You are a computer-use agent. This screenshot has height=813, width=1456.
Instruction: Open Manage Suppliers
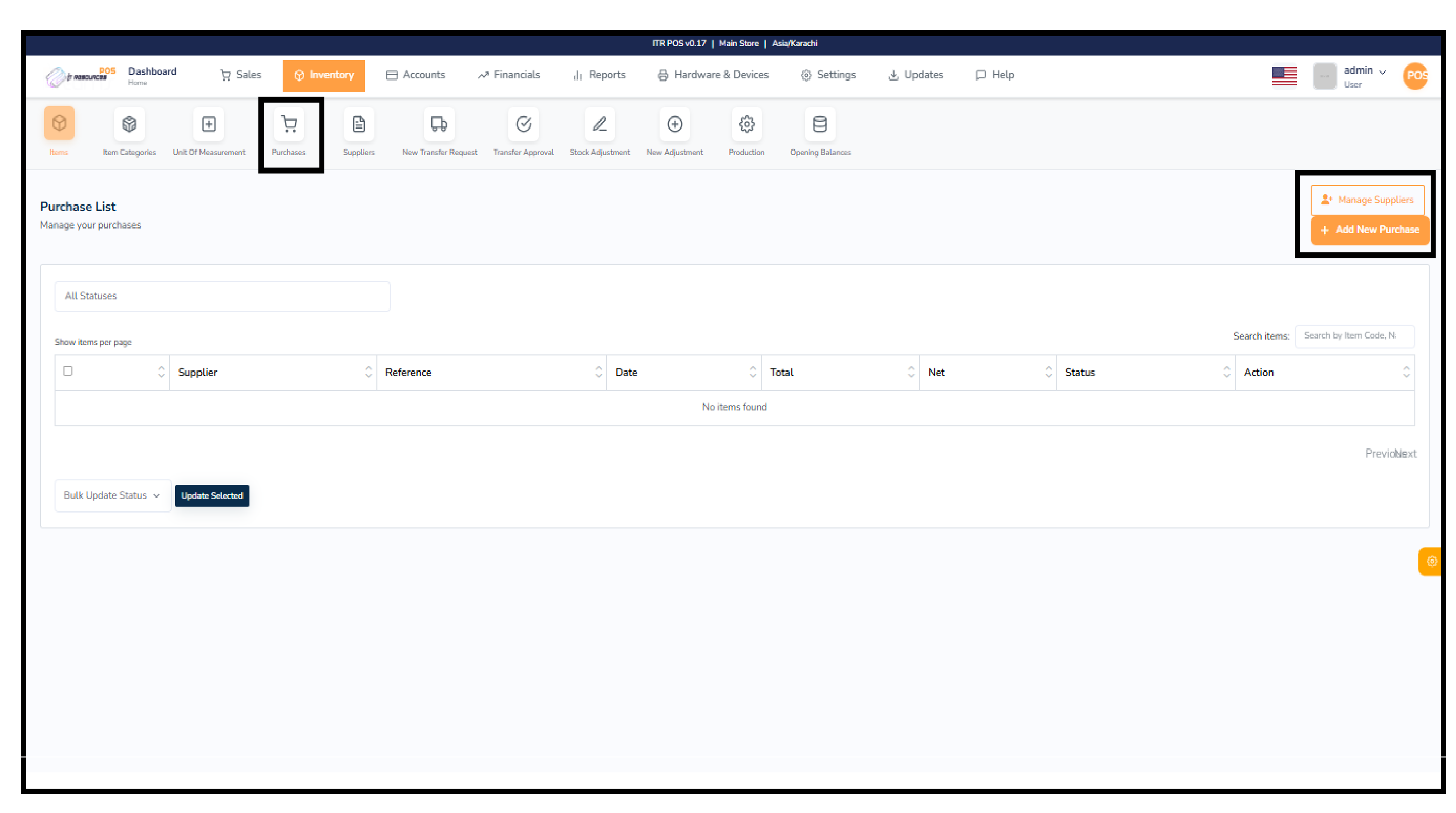pyautogui.click(x=1368, y=199)
